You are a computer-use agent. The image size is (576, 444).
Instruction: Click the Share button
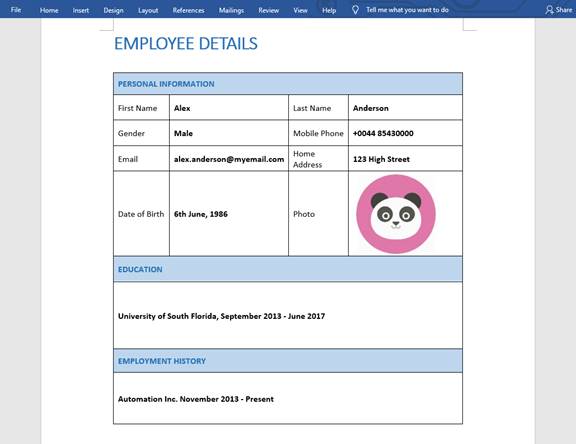[x=559, y=10]
